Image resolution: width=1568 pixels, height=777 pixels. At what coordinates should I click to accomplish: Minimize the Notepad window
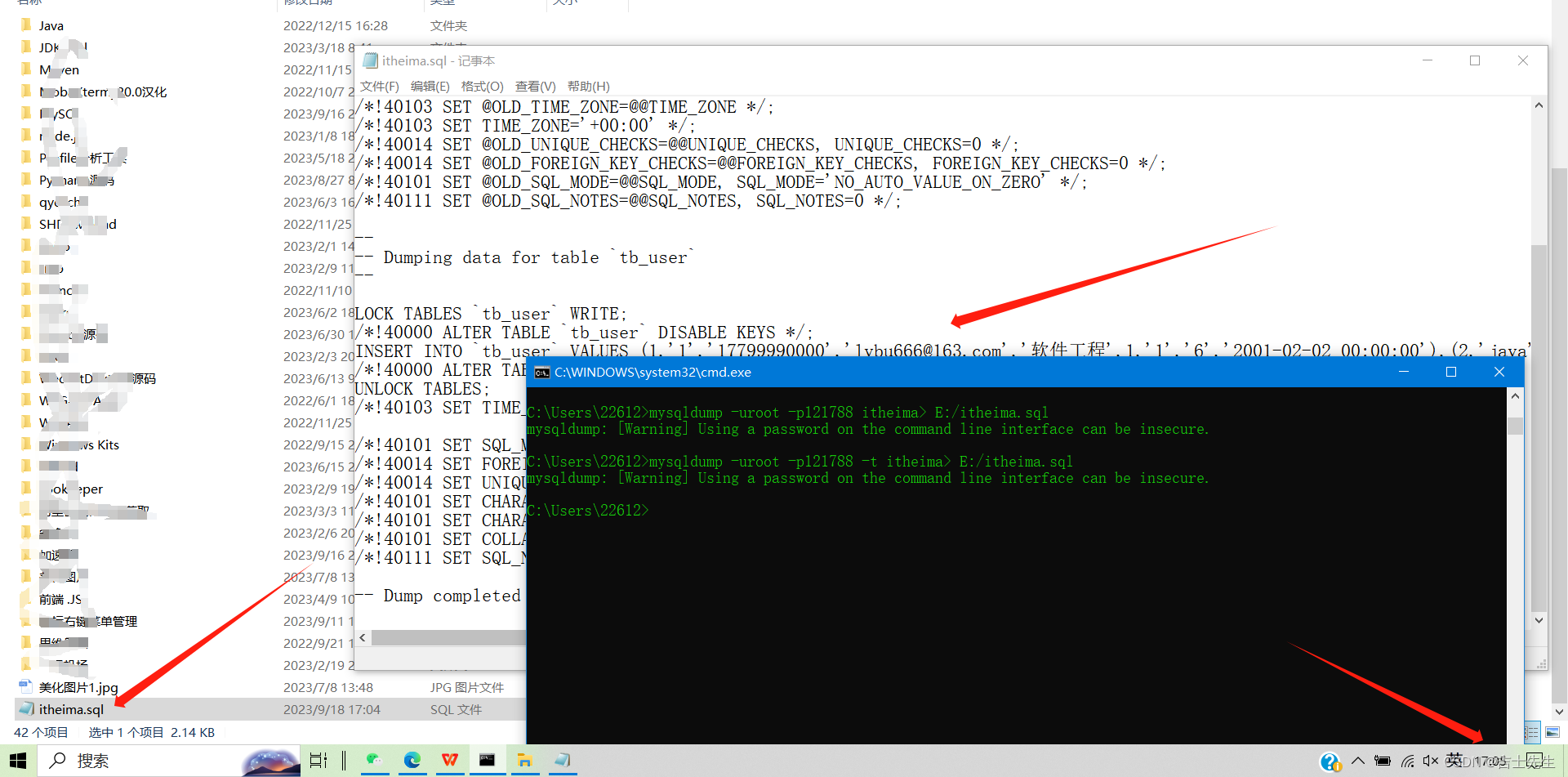(1428, 60)
